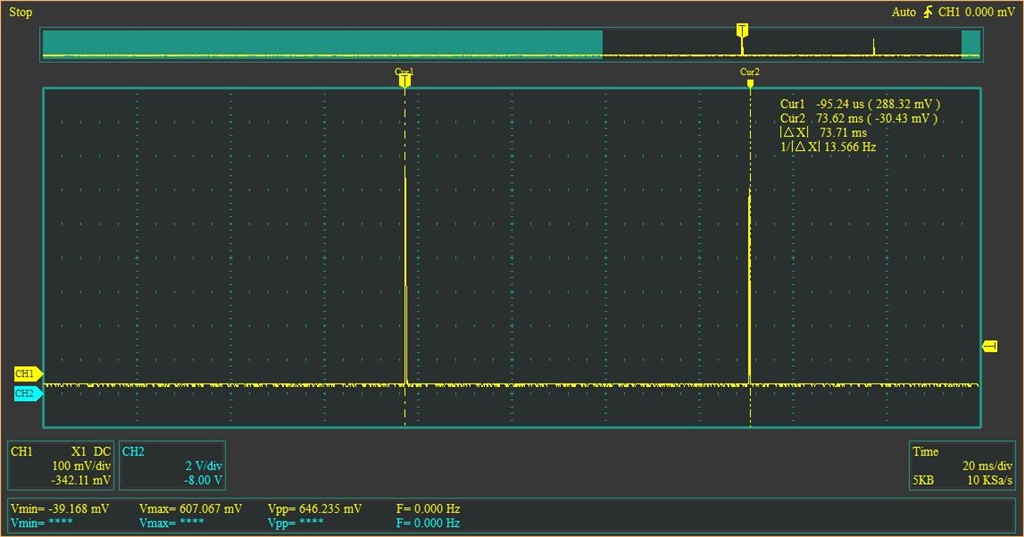Select the CH2 ground level marker
The height and width of the screenshot is (537, 1024).
pyautogui.click(x=27, y=393)
